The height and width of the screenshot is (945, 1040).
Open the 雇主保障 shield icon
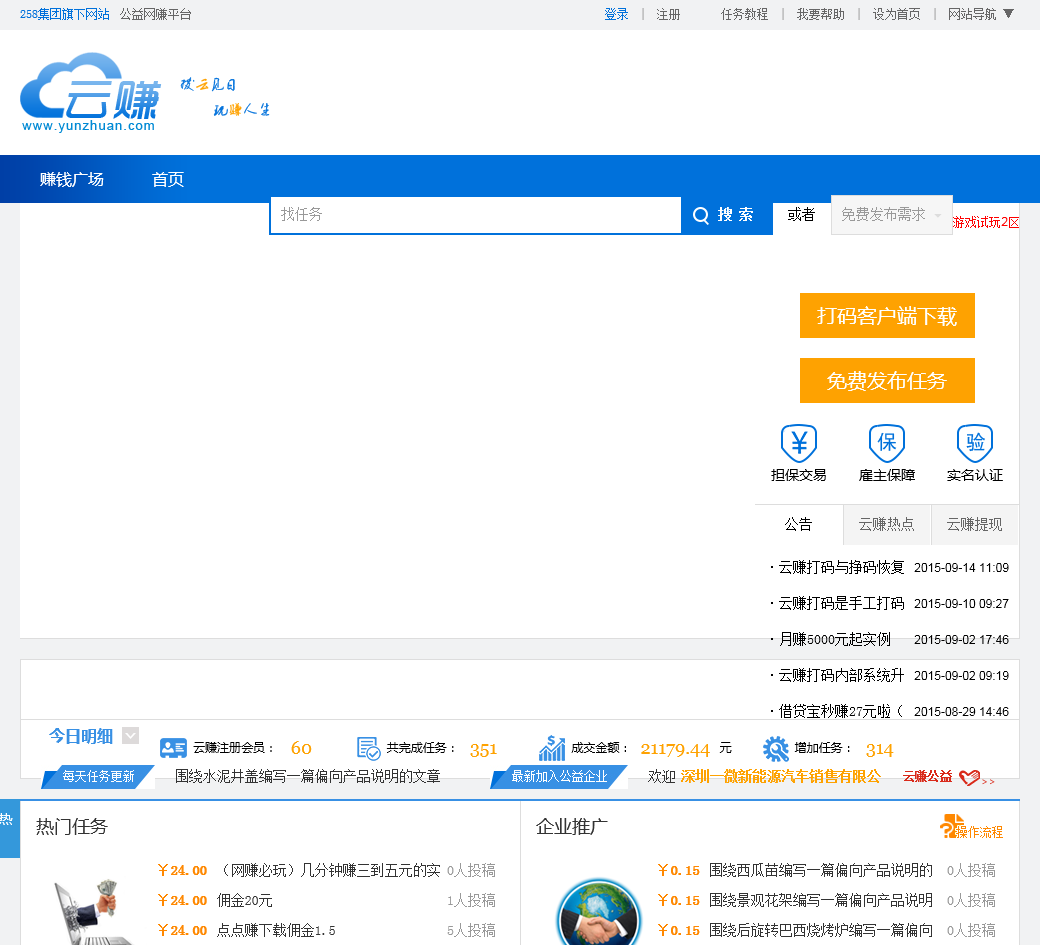point(887,442)
